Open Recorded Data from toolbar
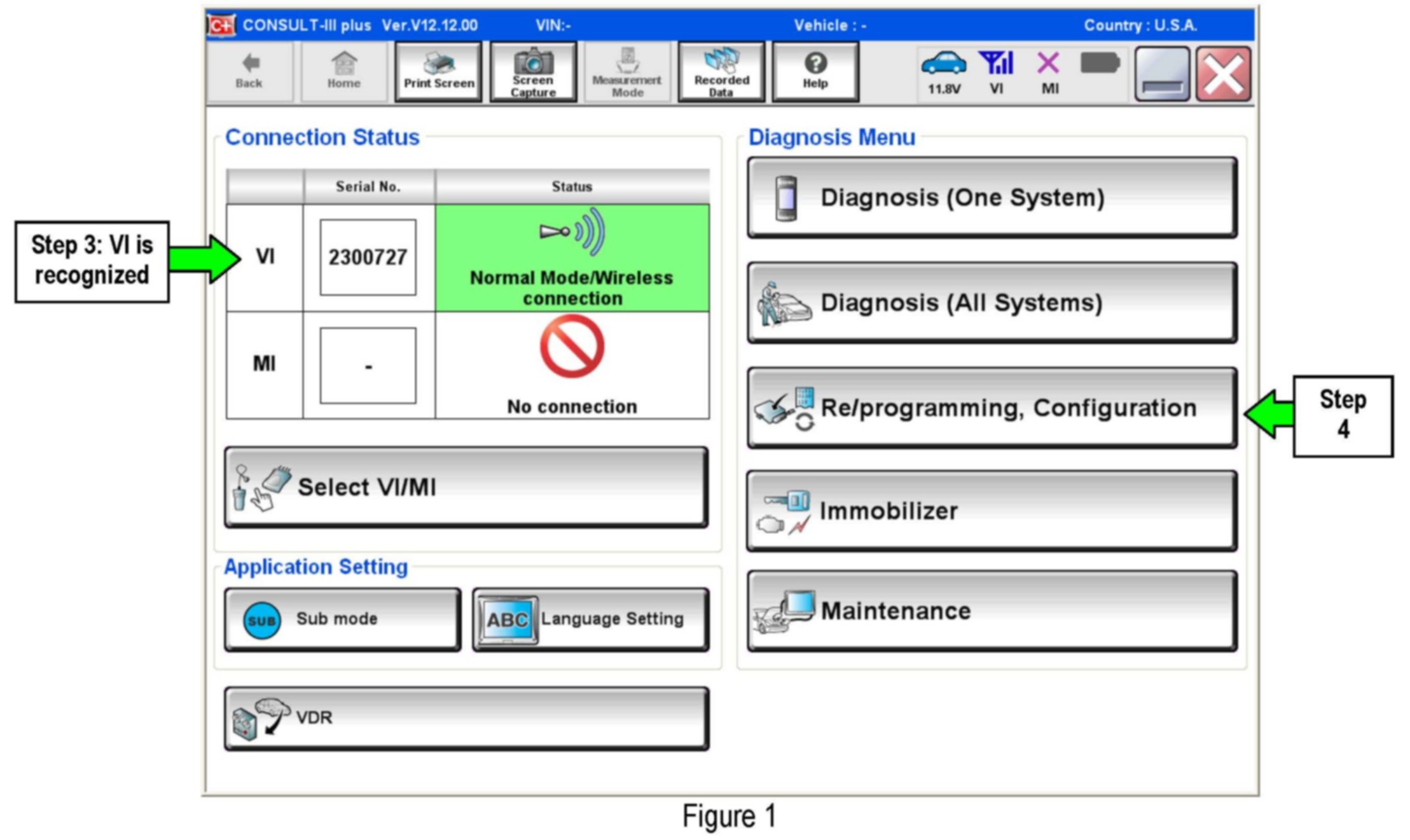Image resolution: width=1410 pixels, height=840 pixels. click(721, 72)
